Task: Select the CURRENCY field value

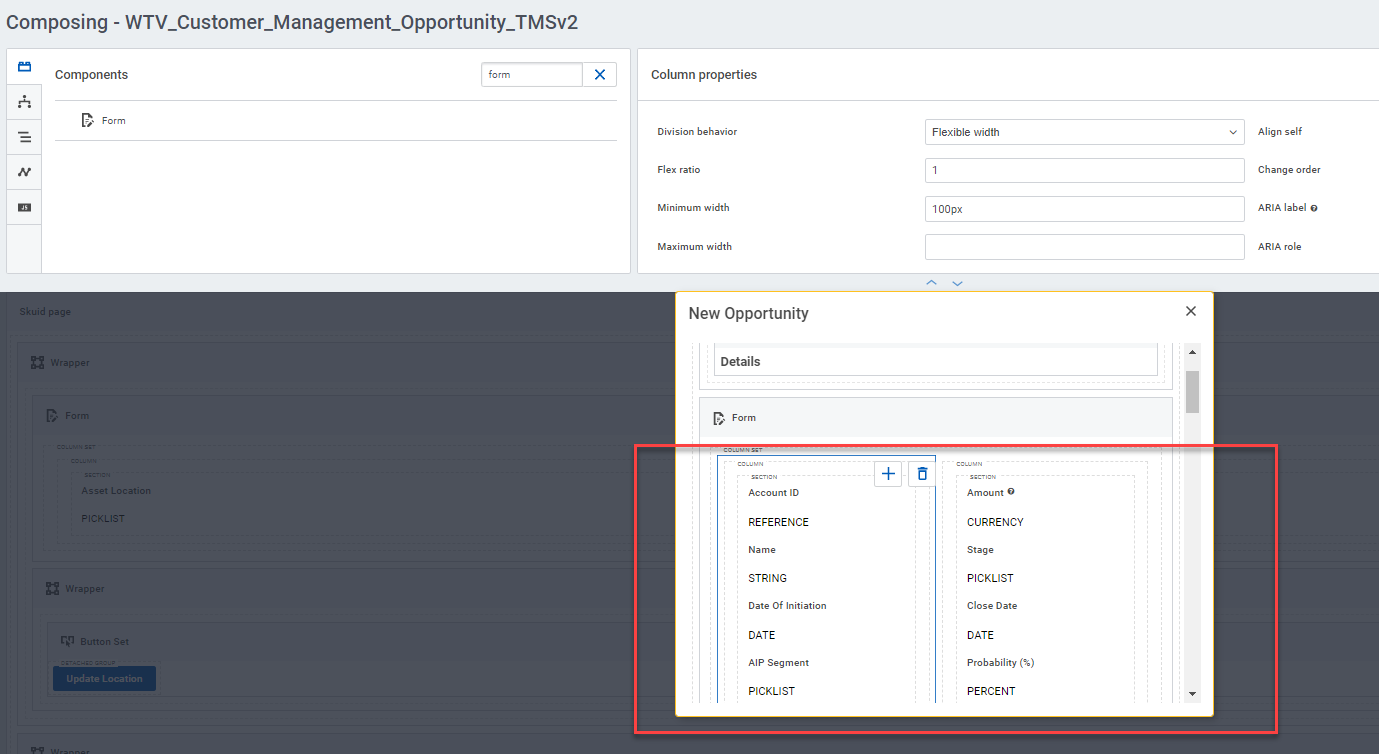Action: pyautogui.click(x=995, y=522)
